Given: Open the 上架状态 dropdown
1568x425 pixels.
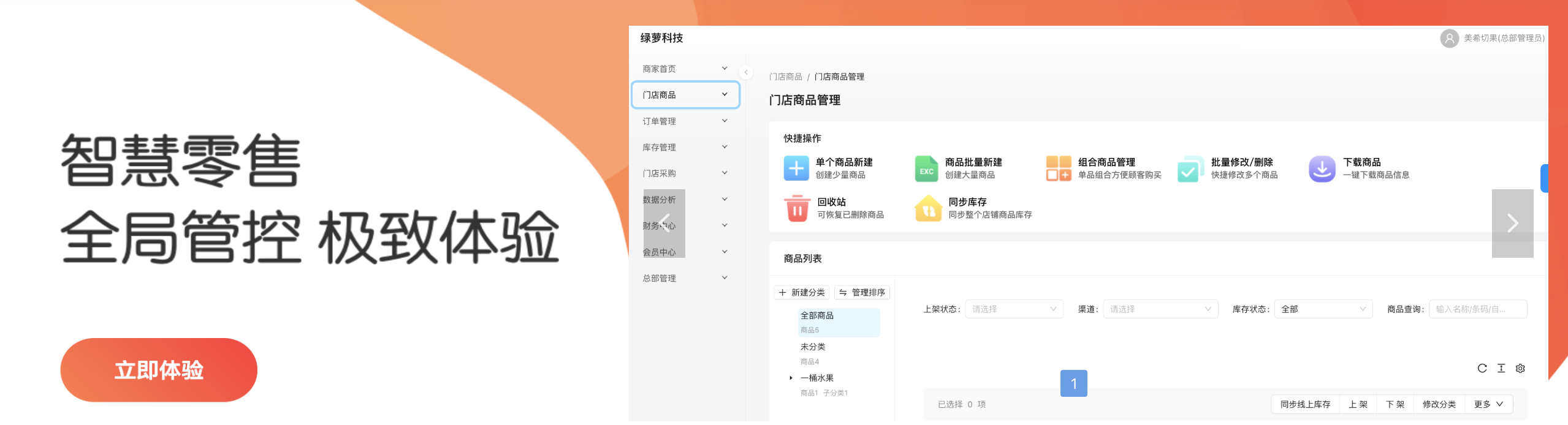Looking at the screenshot, I should point(1014,309).
